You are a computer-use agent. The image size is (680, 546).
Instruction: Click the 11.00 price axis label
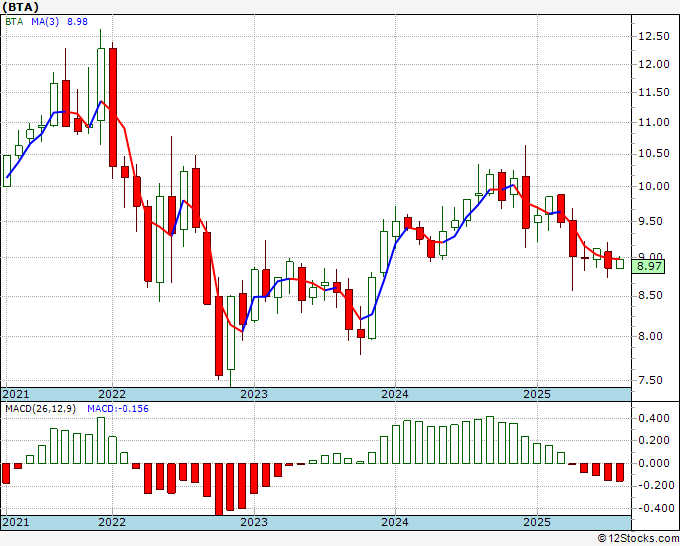(x=654, y=122)
